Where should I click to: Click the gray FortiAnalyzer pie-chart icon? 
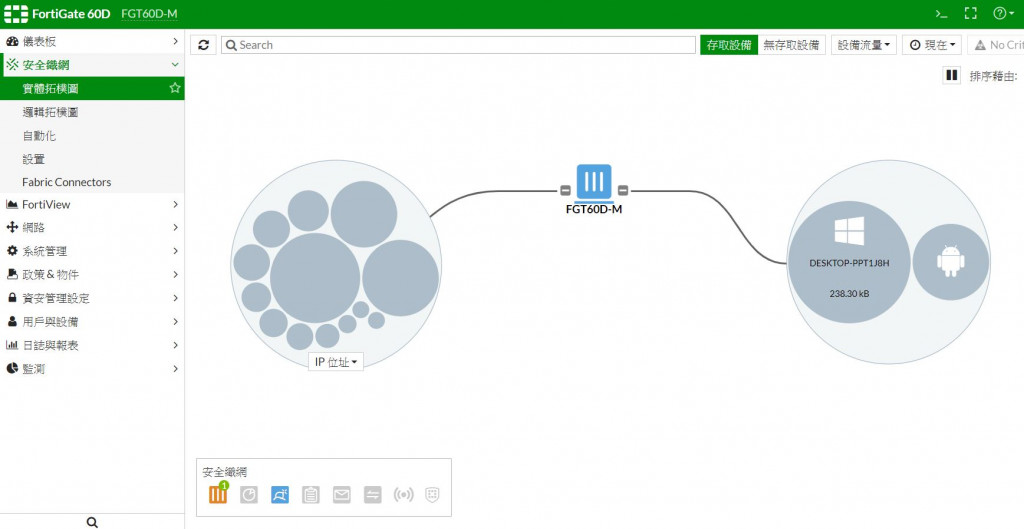pyautogui.click(x=249, y=495)
